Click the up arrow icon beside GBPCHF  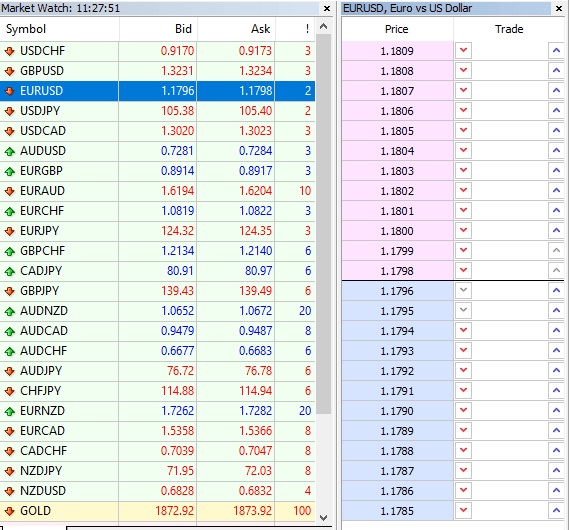10,251
